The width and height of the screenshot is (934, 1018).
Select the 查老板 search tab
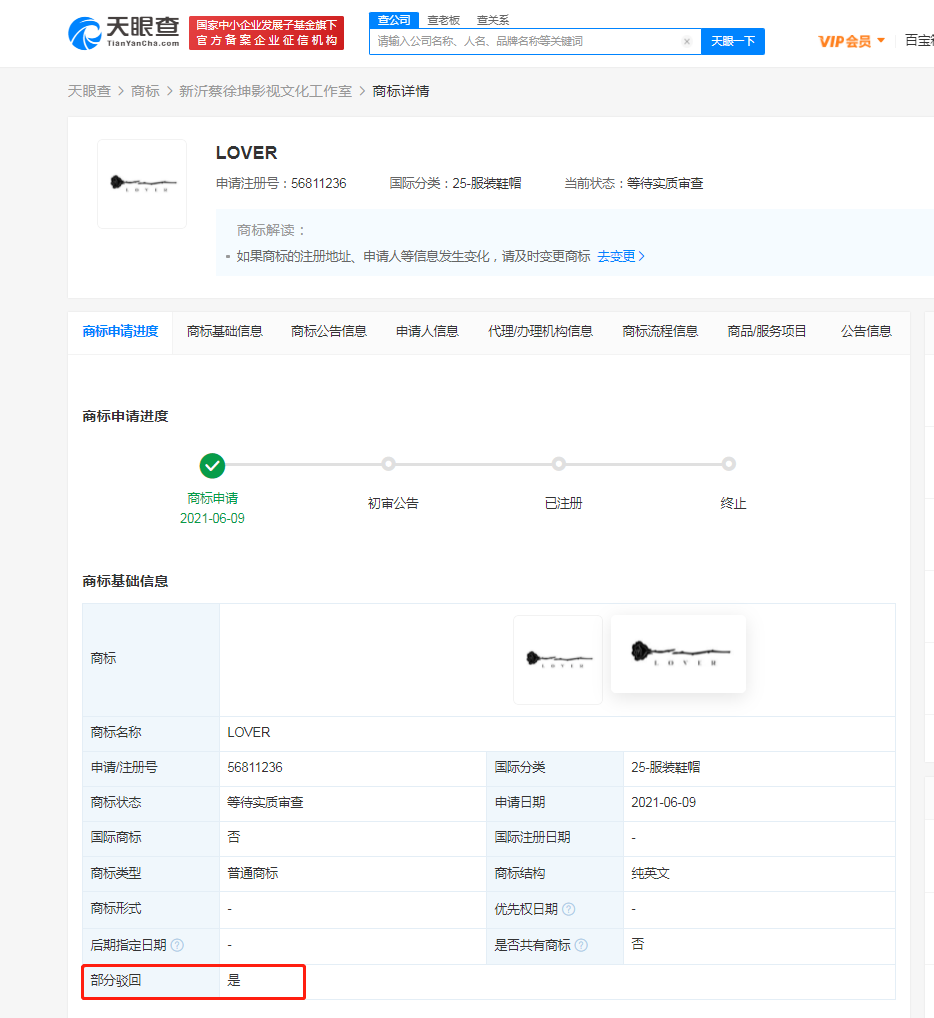click(443, 20)
